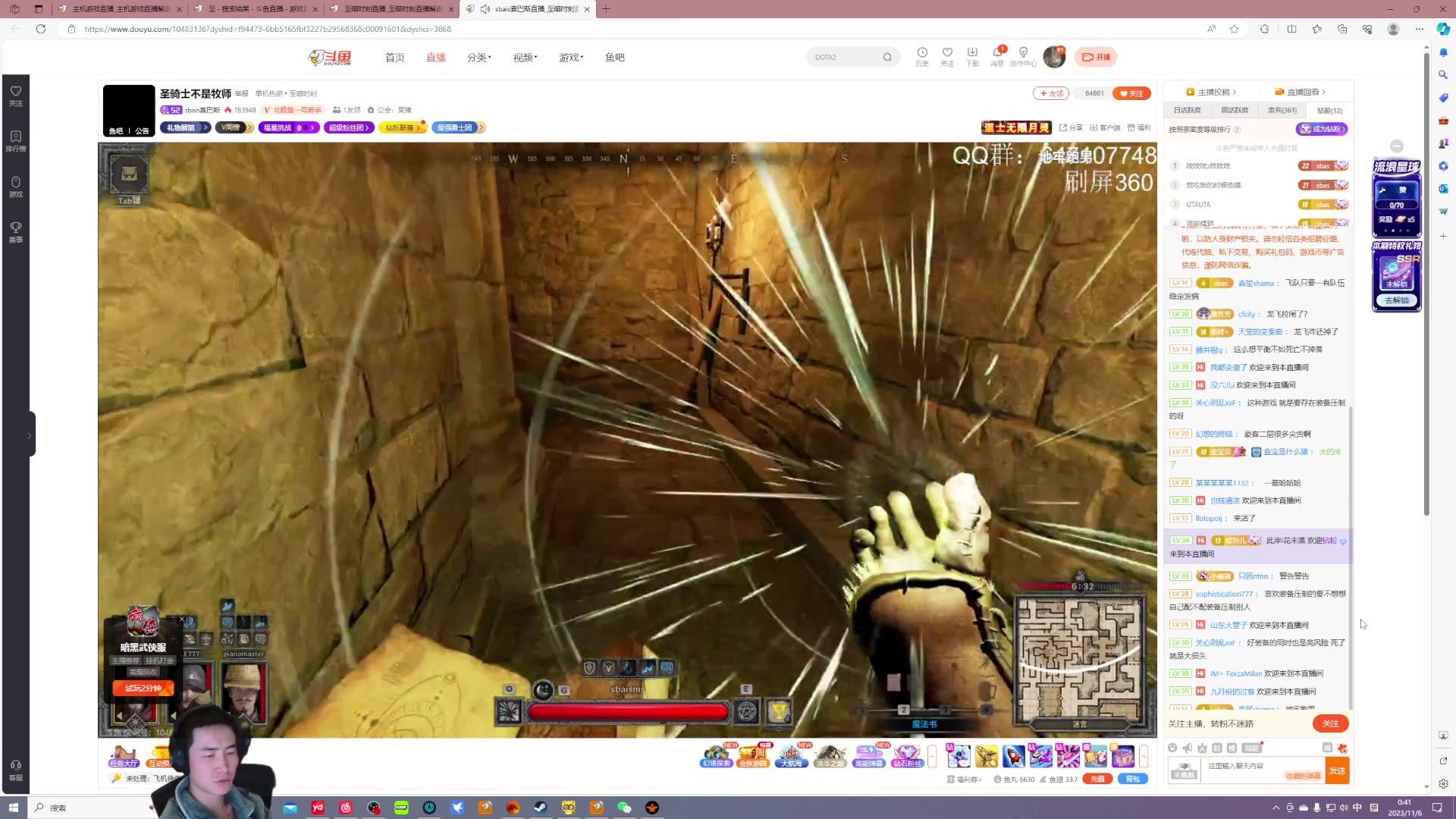Screen dimensions: 1456x819
Task: Open the sidebar 赛事 trophy icon
Action: [15, 232]
